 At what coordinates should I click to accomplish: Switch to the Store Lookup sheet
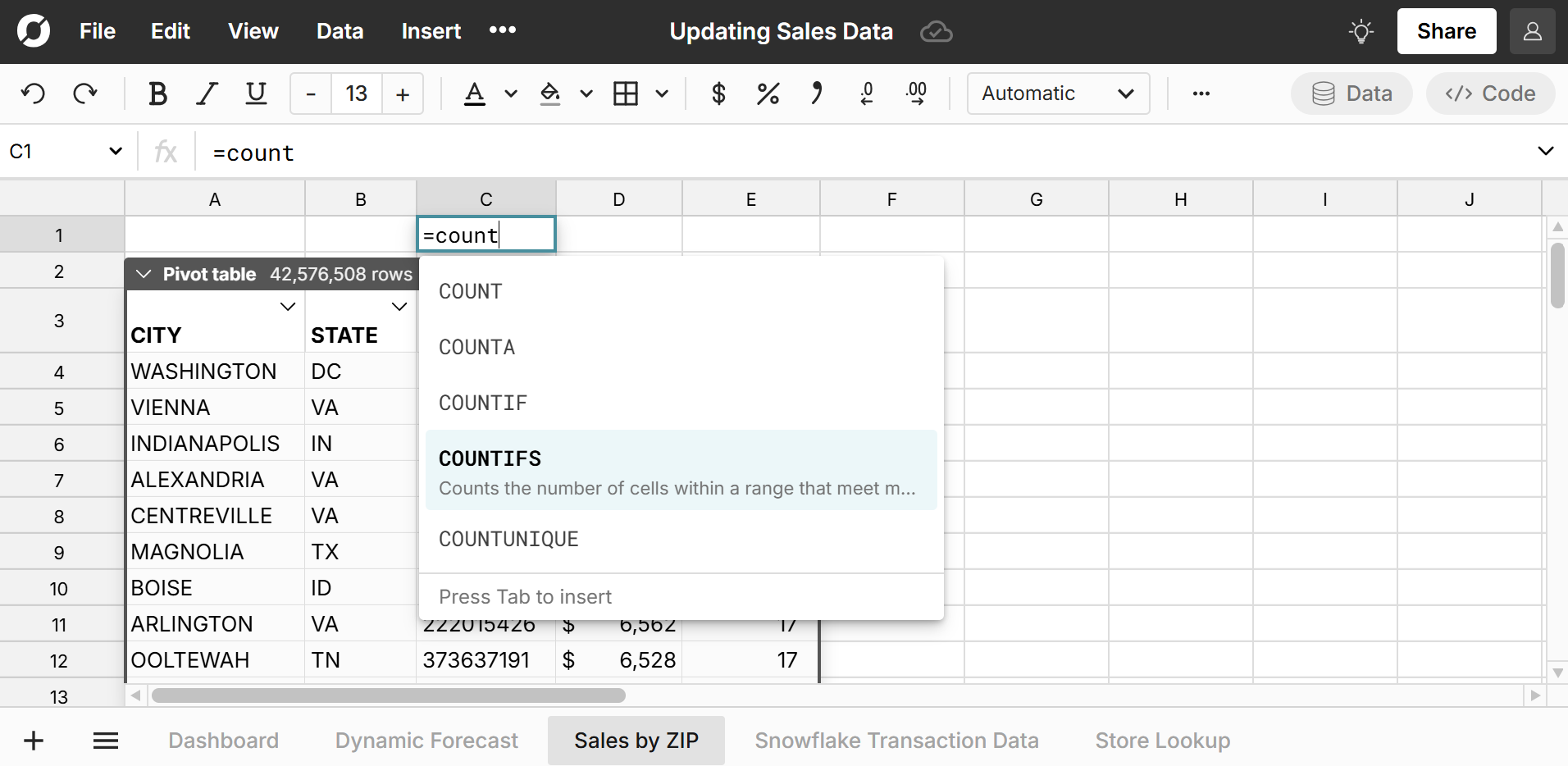click(x=1162, y=740)
